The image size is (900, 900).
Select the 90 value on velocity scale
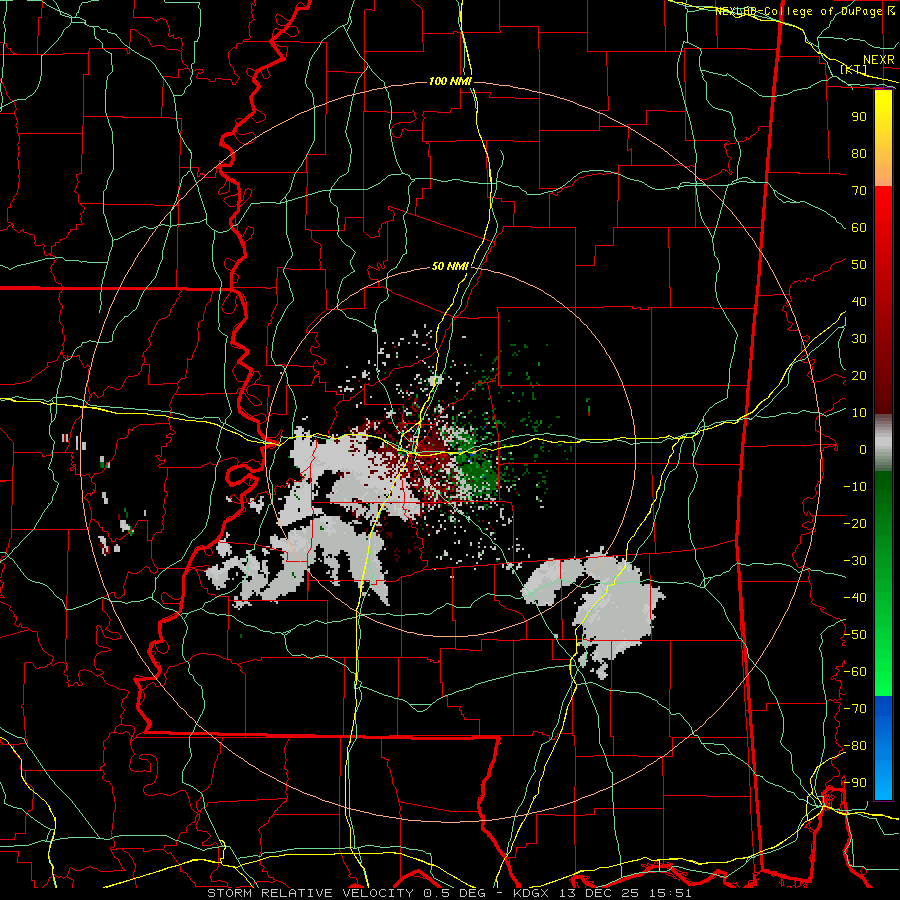coord(859,117)
